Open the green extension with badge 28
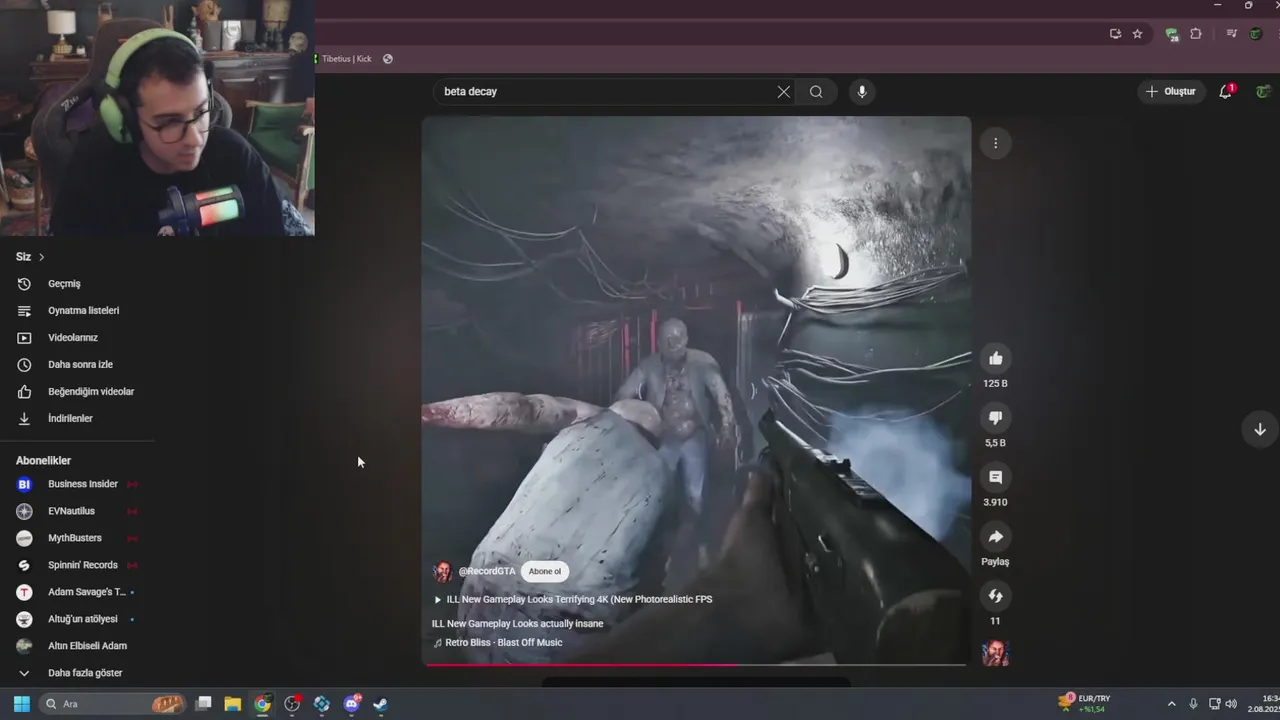 coord(1171,34)
